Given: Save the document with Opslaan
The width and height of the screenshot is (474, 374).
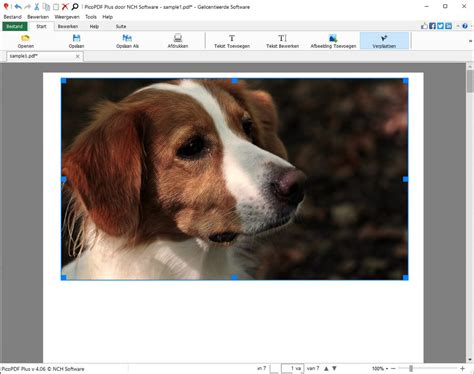Looking at the screenshot, I should pyautogui.click(x=76, y=41).
